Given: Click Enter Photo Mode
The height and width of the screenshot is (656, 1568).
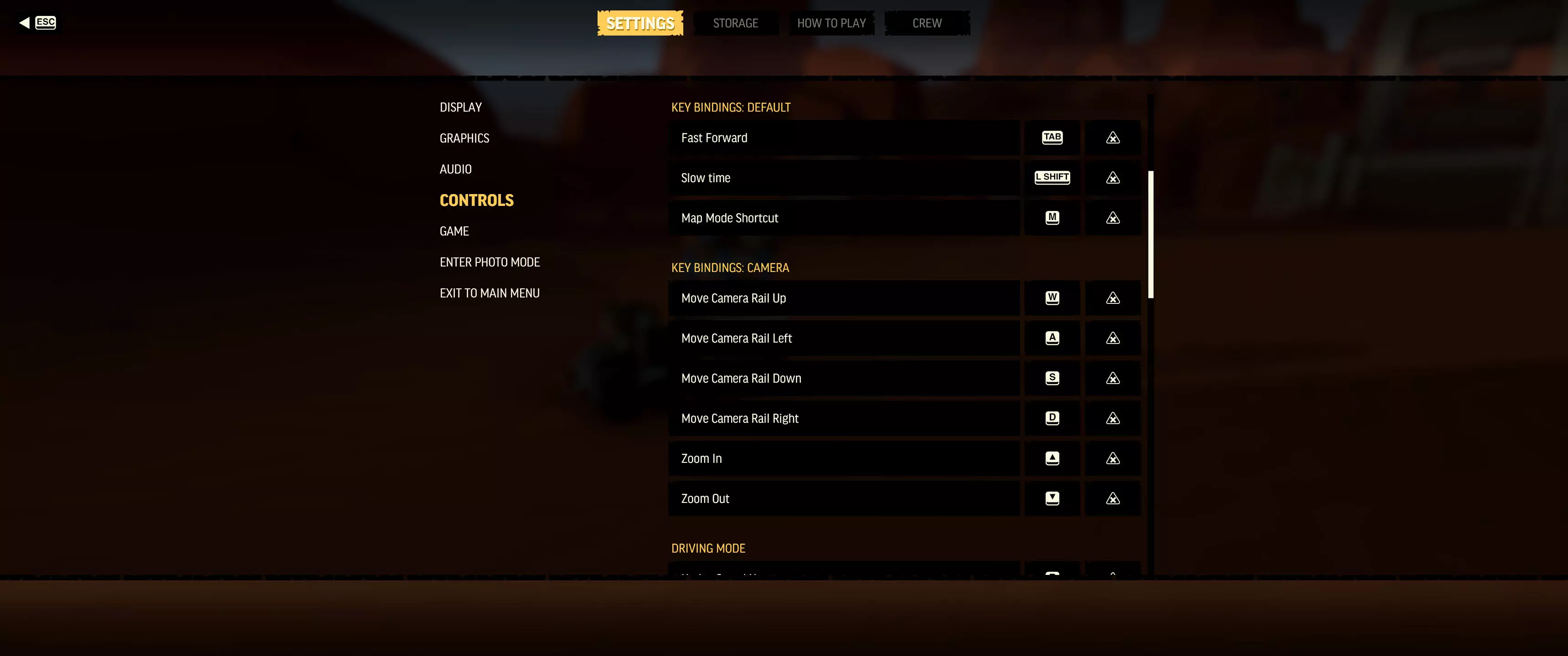Looking at the screenshot, I should (x=490, y=262).
